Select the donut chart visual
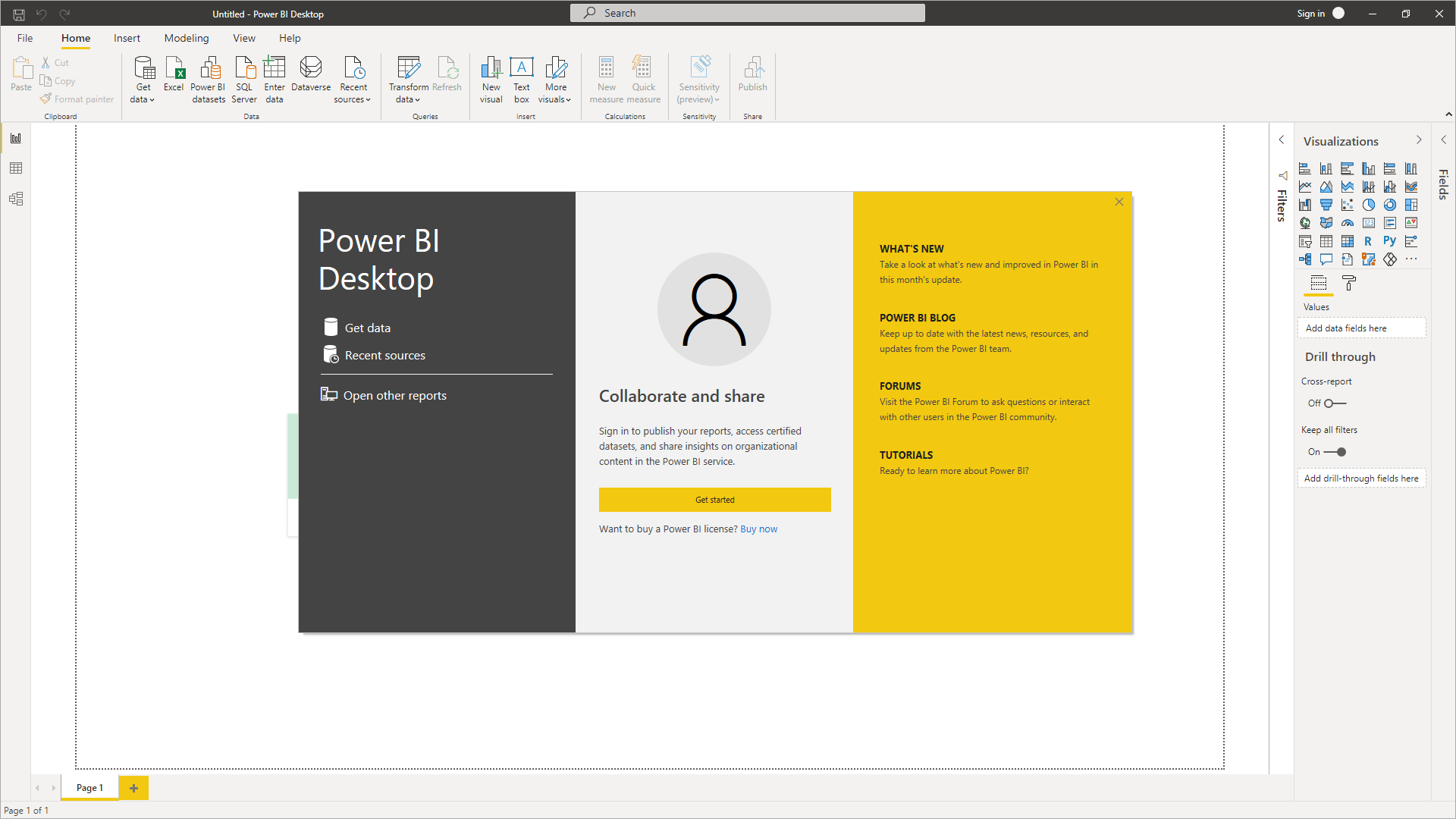 tap(1390, 205)
